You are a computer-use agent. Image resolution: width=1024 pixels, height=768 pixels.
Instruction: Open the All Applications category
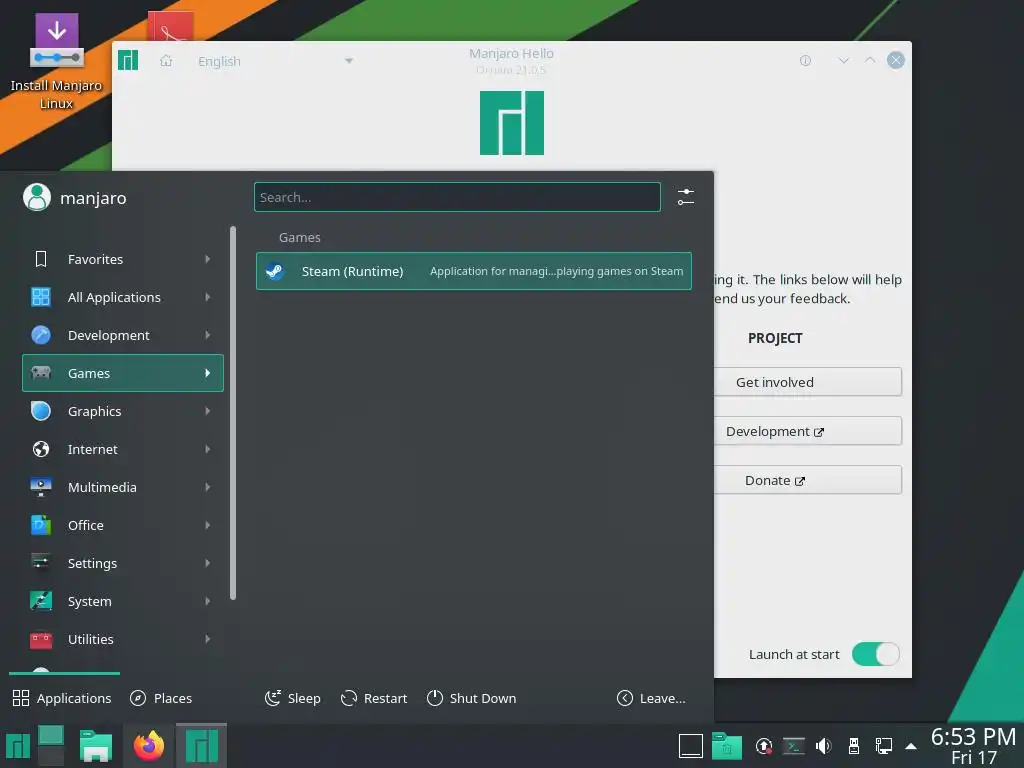coord(123,297)
